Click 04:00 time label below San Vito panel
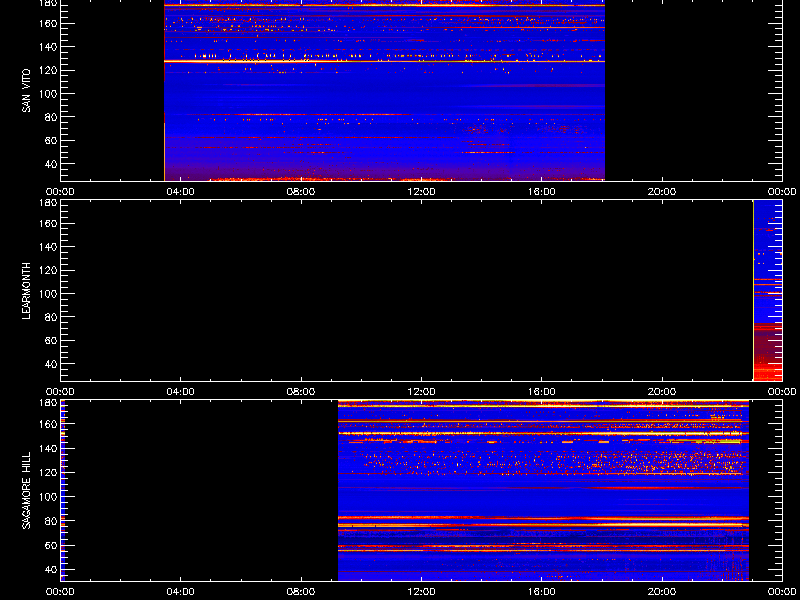This screenshot has width=800, height=600. 181,192
